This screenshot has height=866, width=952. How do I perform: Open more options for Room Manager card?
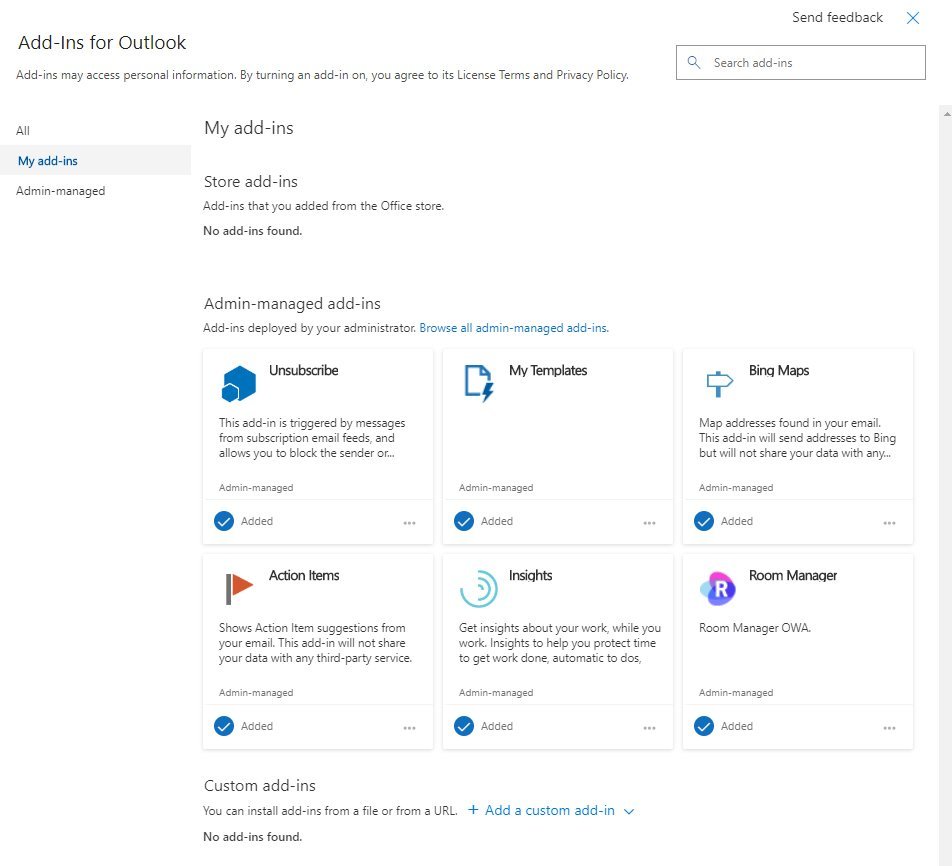point(889,728)
